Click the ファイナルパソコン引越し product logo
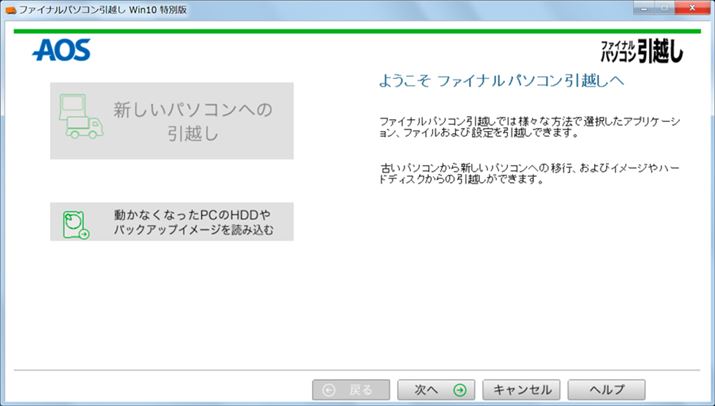Viewport: 715px width, 406px height. (x=642, y=51)
